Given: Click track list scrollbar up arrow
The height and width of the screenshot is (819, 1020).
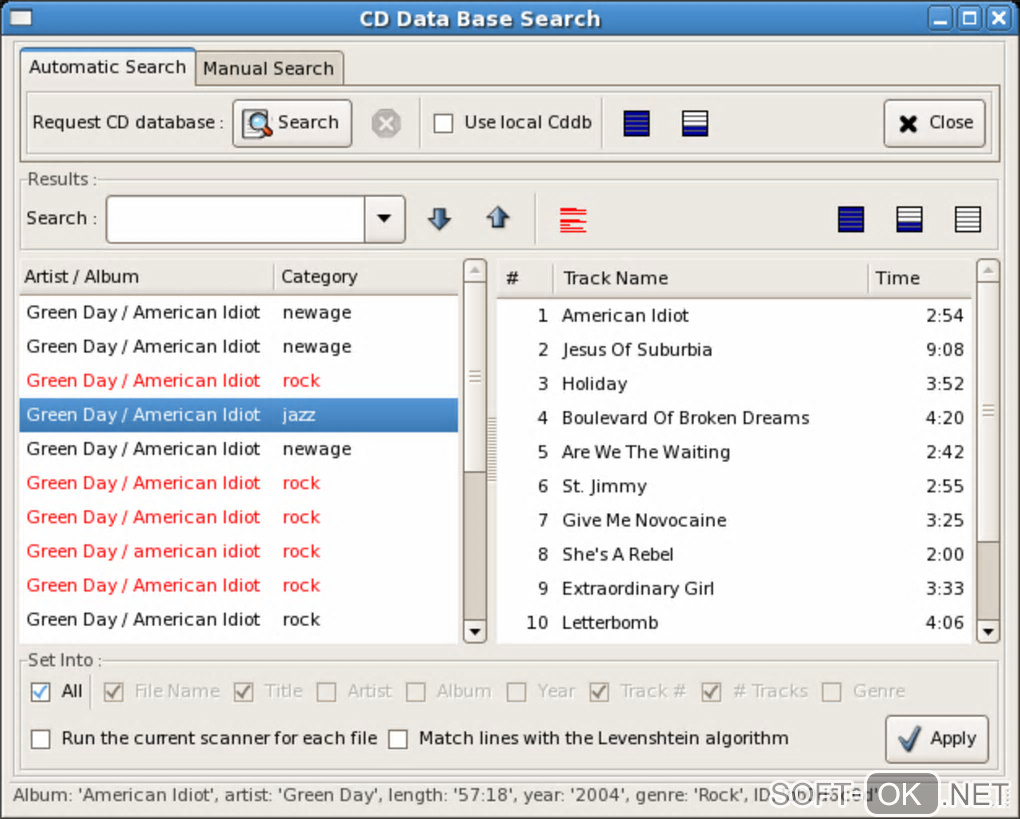Looking at the screenshot, I should tap(988, 270).
